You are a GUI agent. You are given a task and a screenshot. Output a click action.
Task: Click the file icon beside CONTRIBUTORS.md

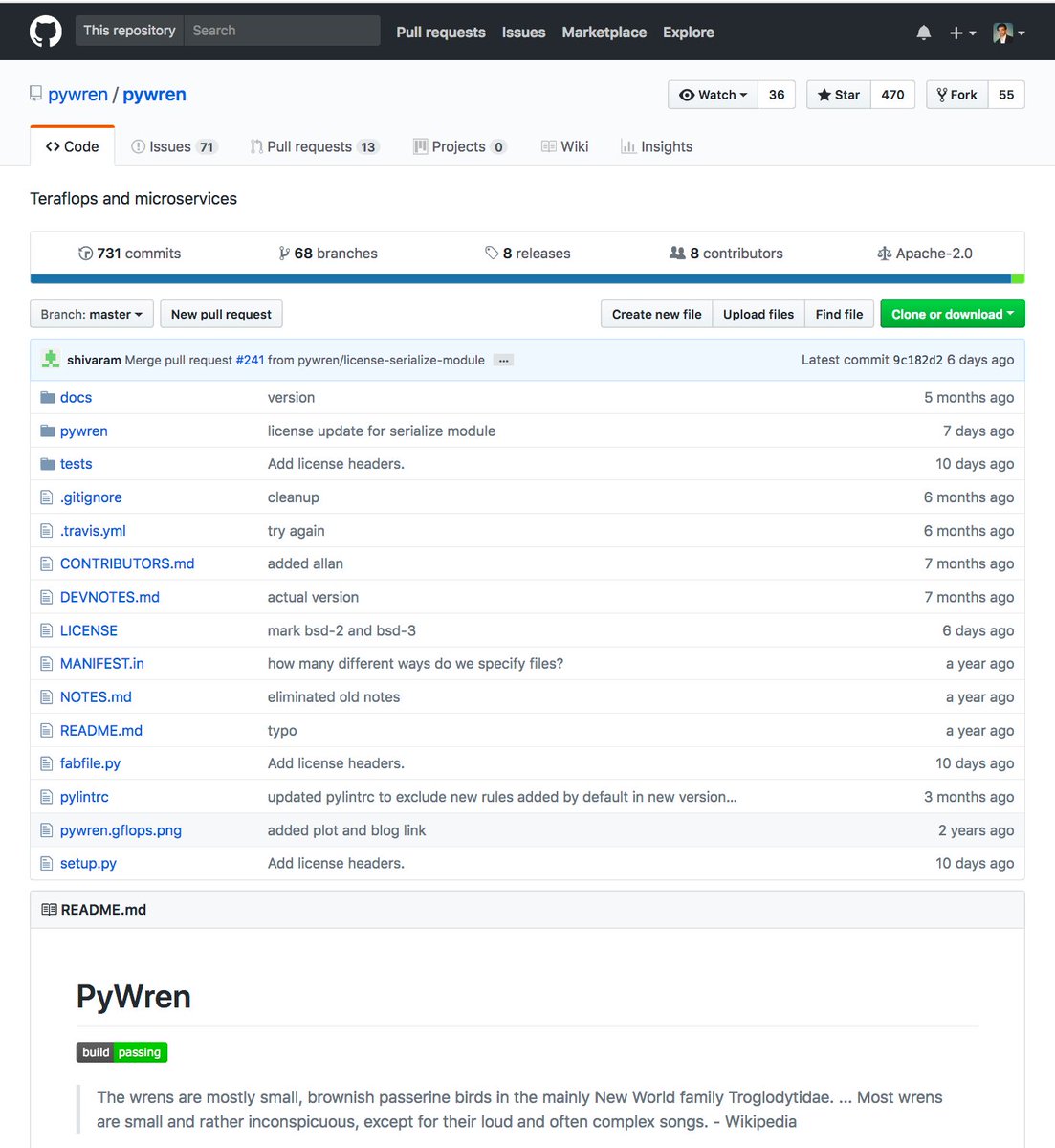coord(46,563)
